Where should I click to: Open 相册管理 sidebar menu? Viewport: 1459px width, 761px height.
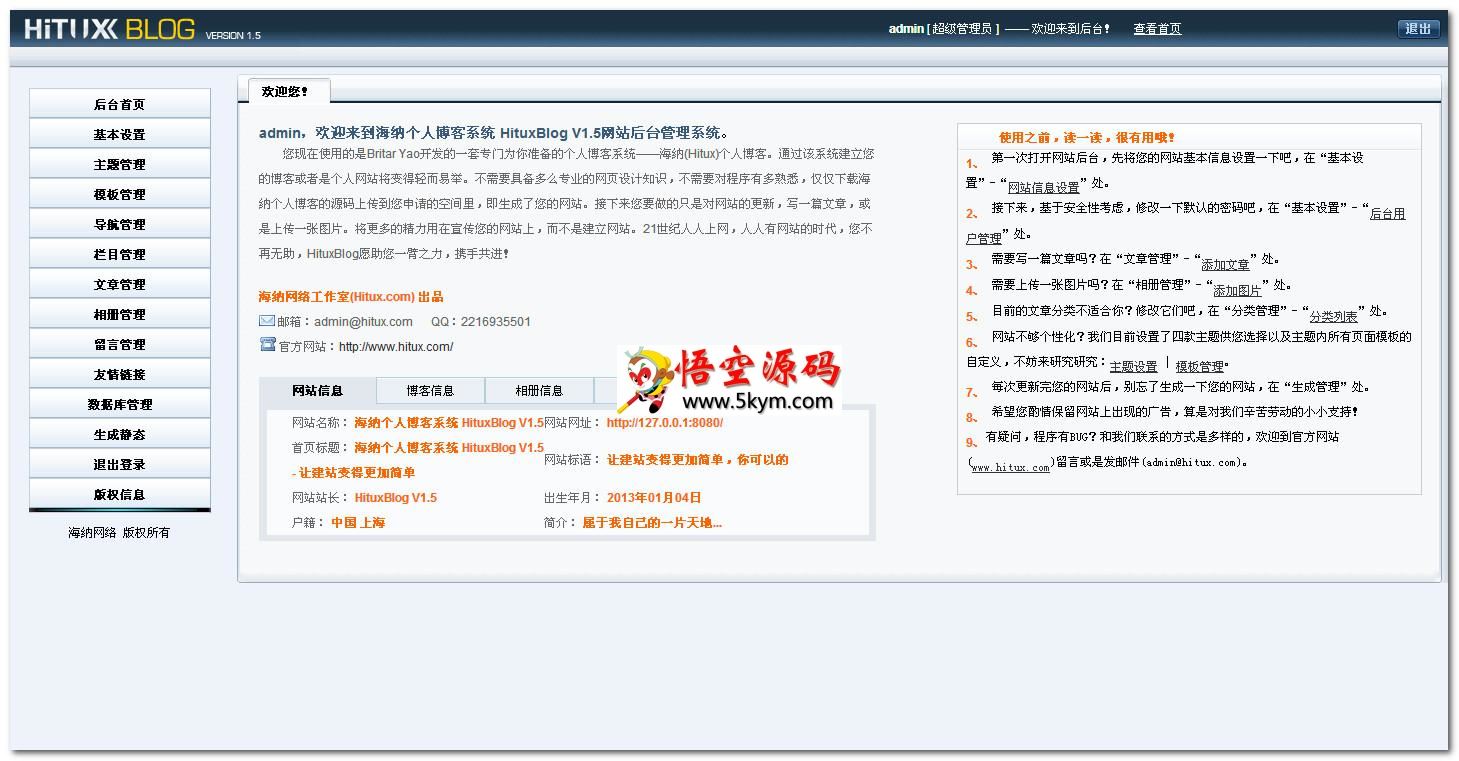coord(120,314)
